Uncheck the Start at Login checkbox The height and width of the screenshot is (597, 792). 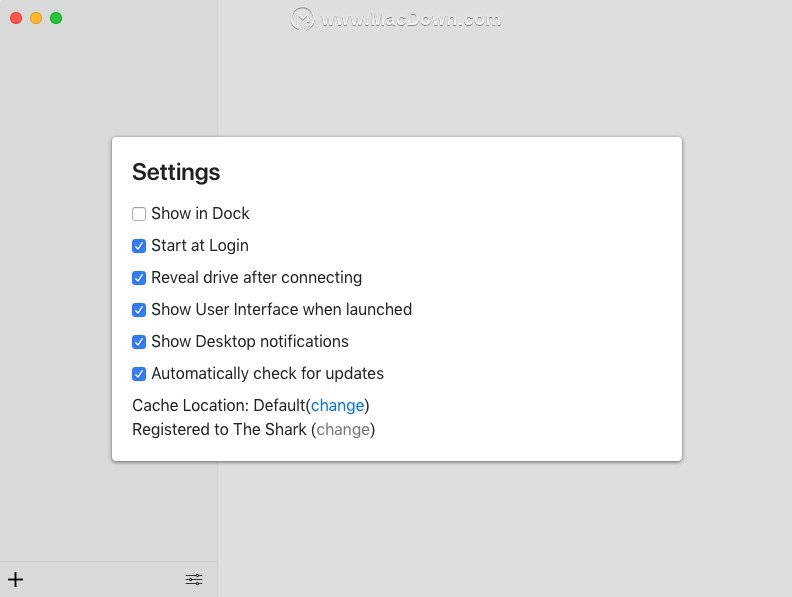pos(139,246)
